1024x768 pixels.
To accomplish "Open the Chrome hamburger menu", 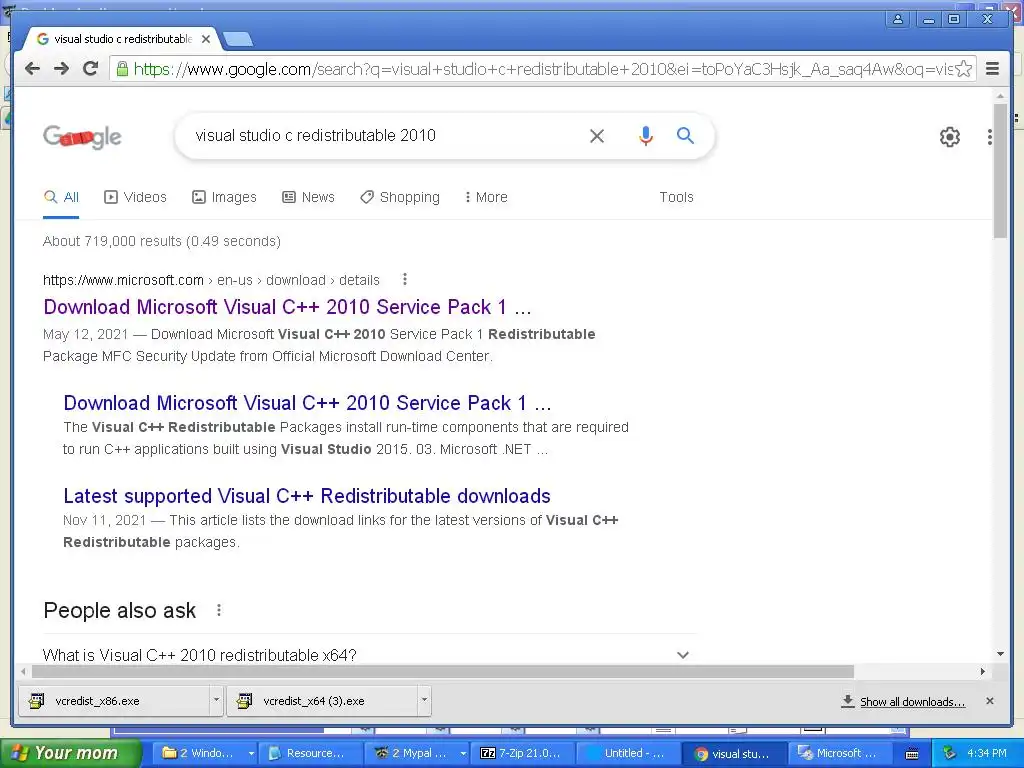I will click(992, 69).
